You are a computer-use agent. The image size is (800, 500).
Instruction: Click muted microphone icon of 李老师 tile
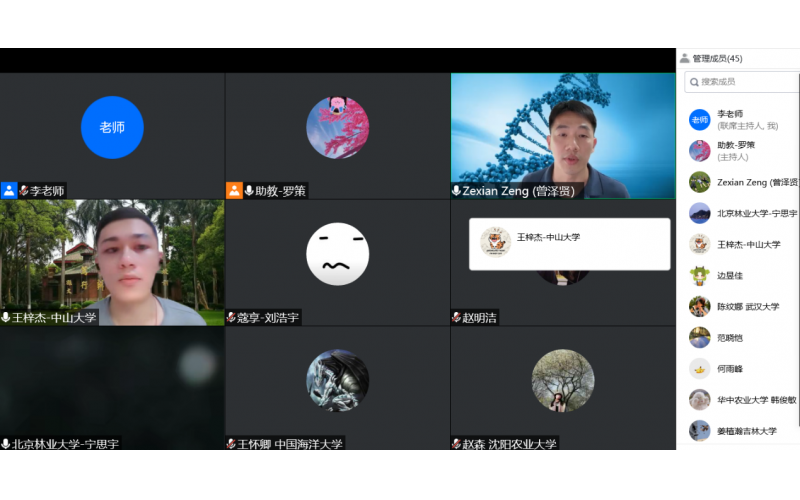click(x=23, y=191)
